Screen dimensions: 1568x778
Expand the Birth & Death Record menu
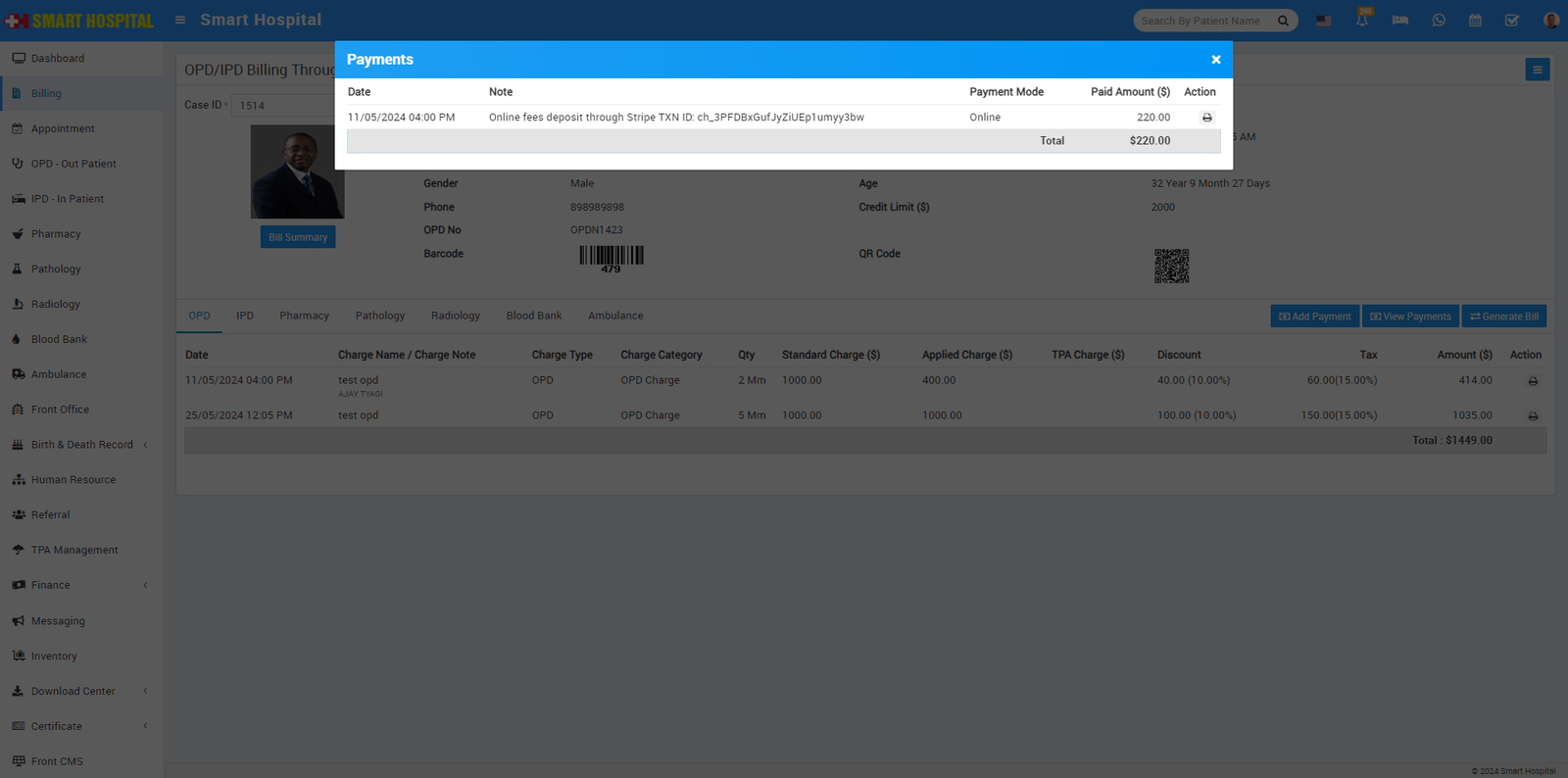(82, 445)
